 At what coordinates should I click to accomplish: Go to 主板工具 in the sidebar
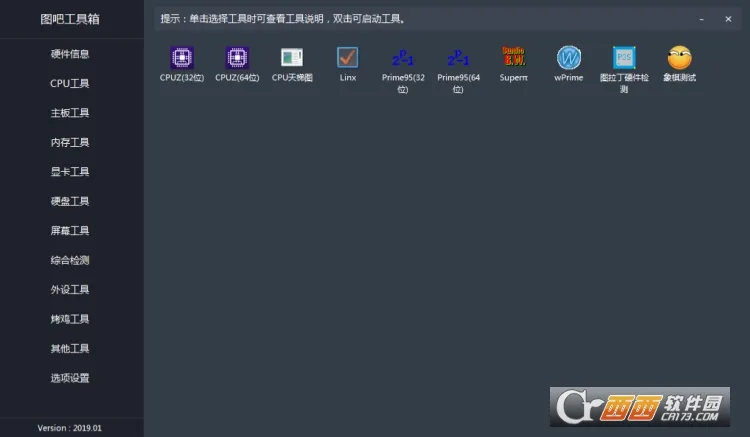click(70, 113)
